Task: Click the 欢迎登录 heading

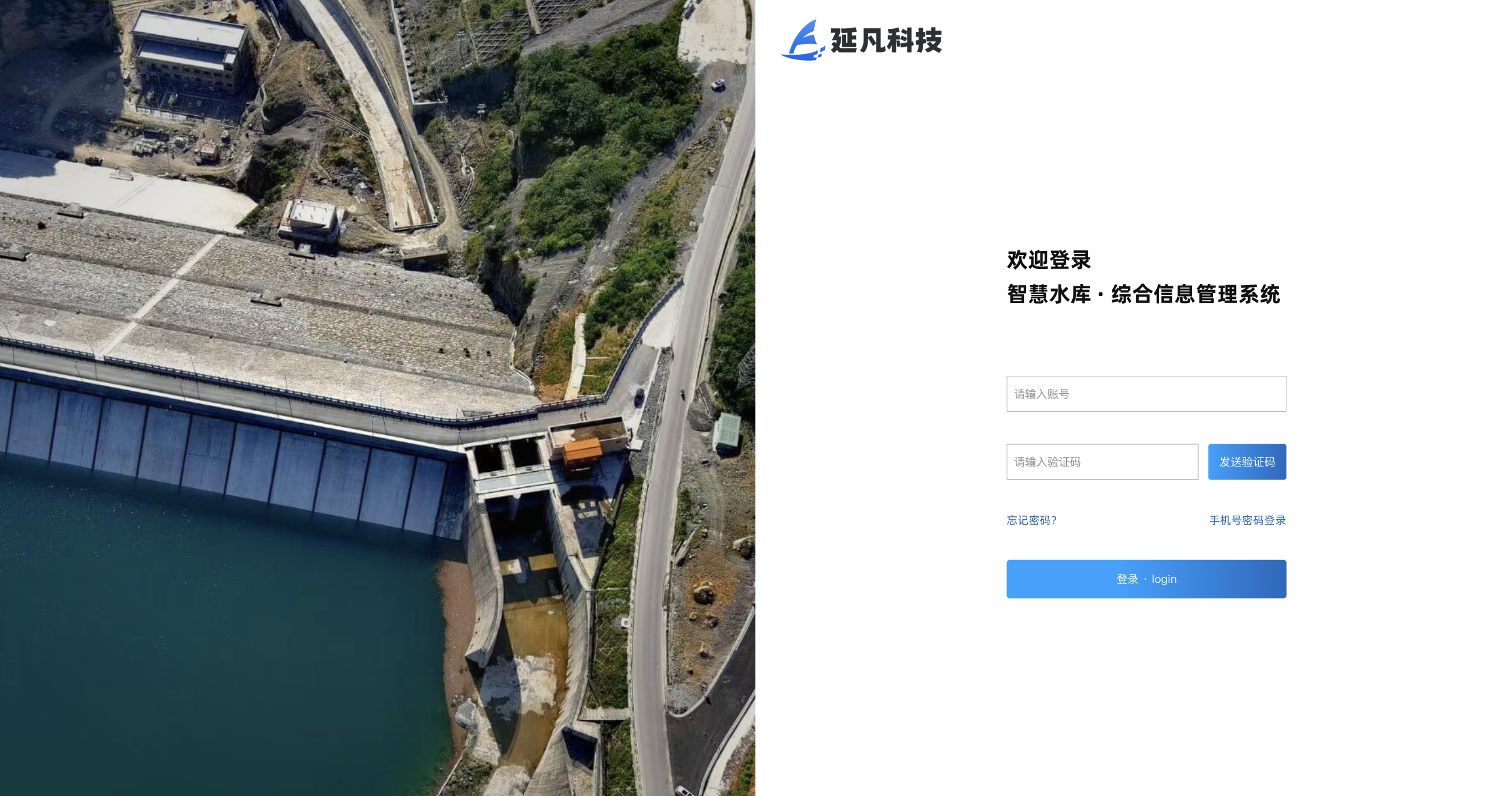Action: pos(1049,260)
